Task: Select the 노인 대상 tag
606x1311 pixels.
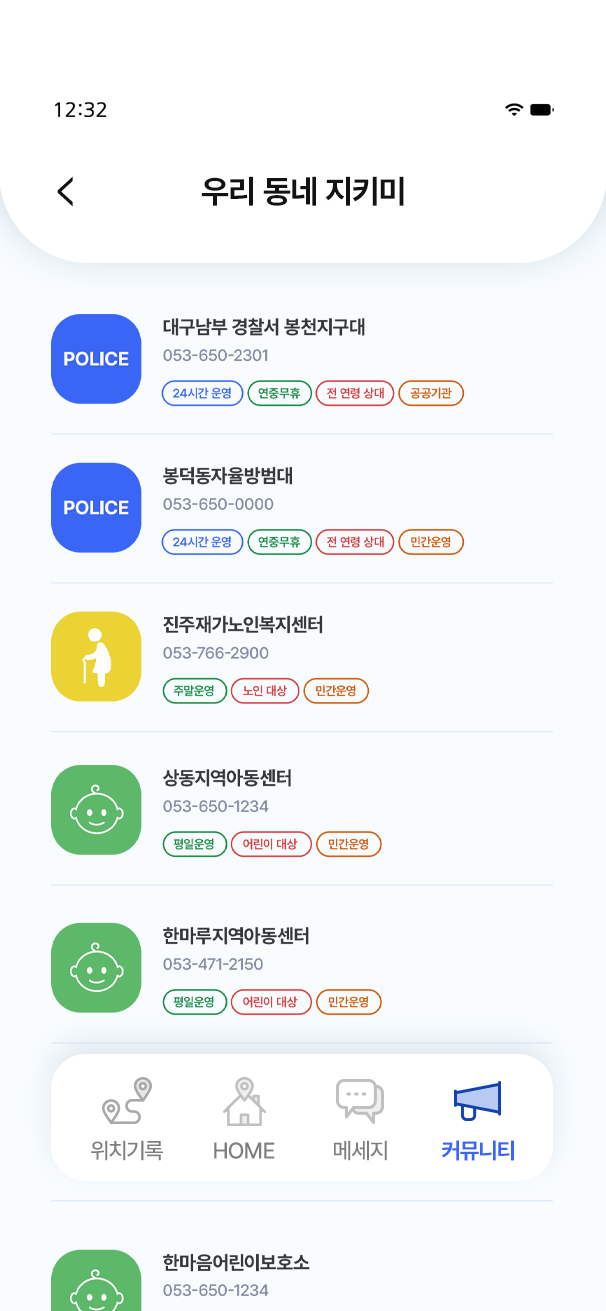Action: click(265, 691)
